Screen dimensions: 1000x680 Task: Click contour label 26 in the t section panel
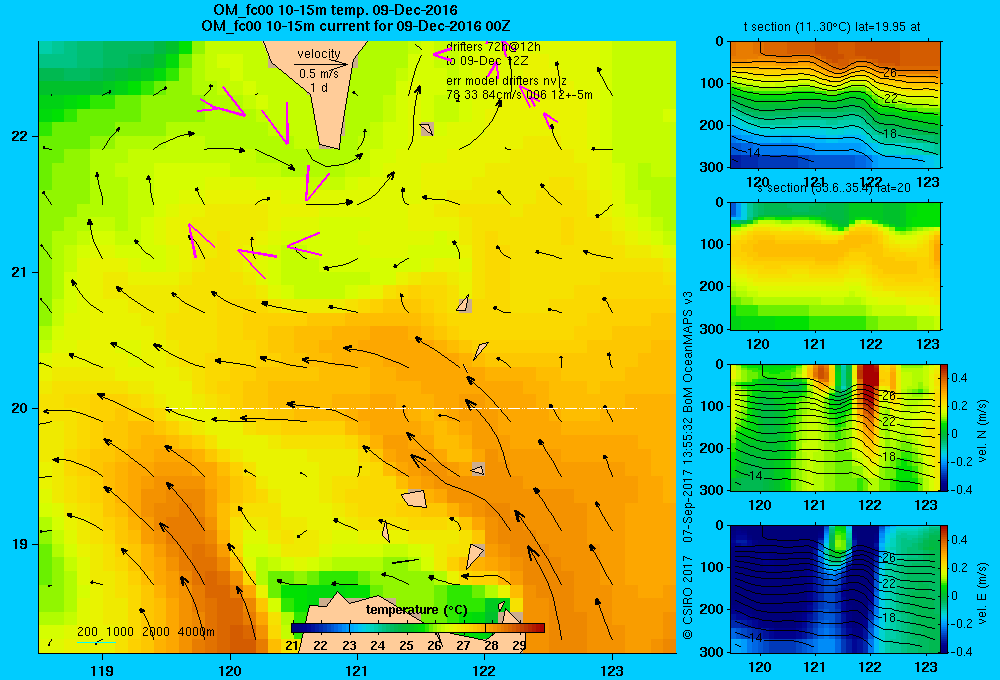click(890, 73)
